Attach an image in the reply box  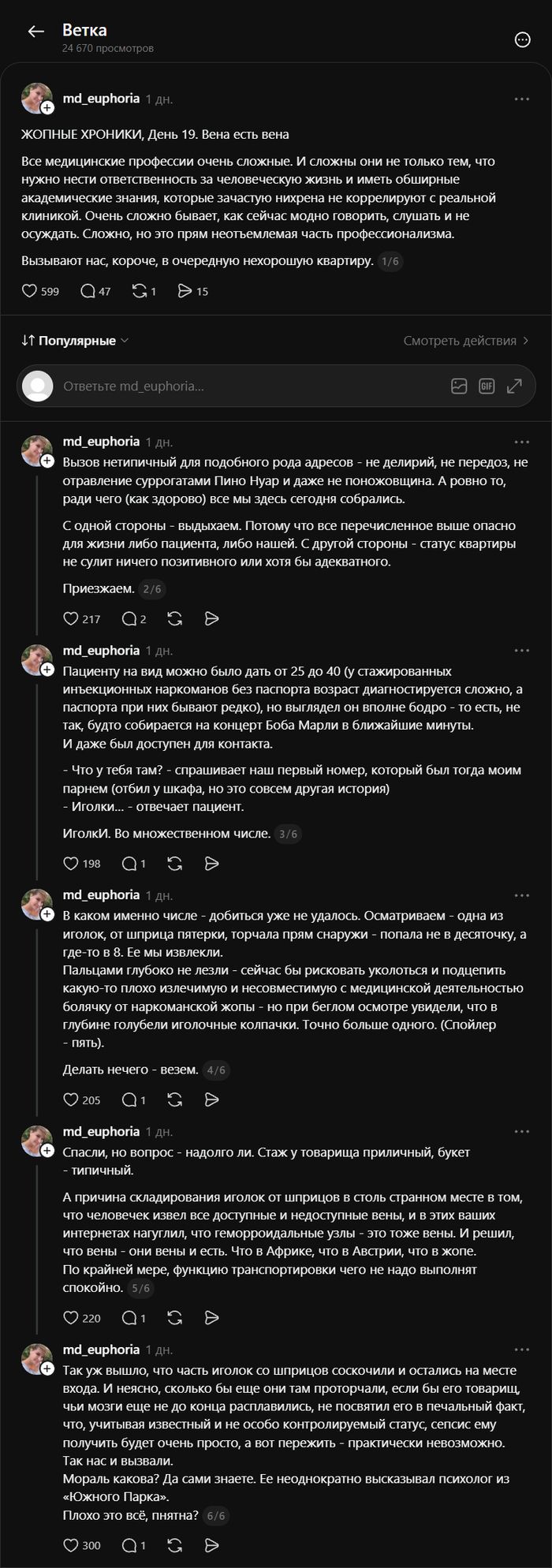pos(459,386)
